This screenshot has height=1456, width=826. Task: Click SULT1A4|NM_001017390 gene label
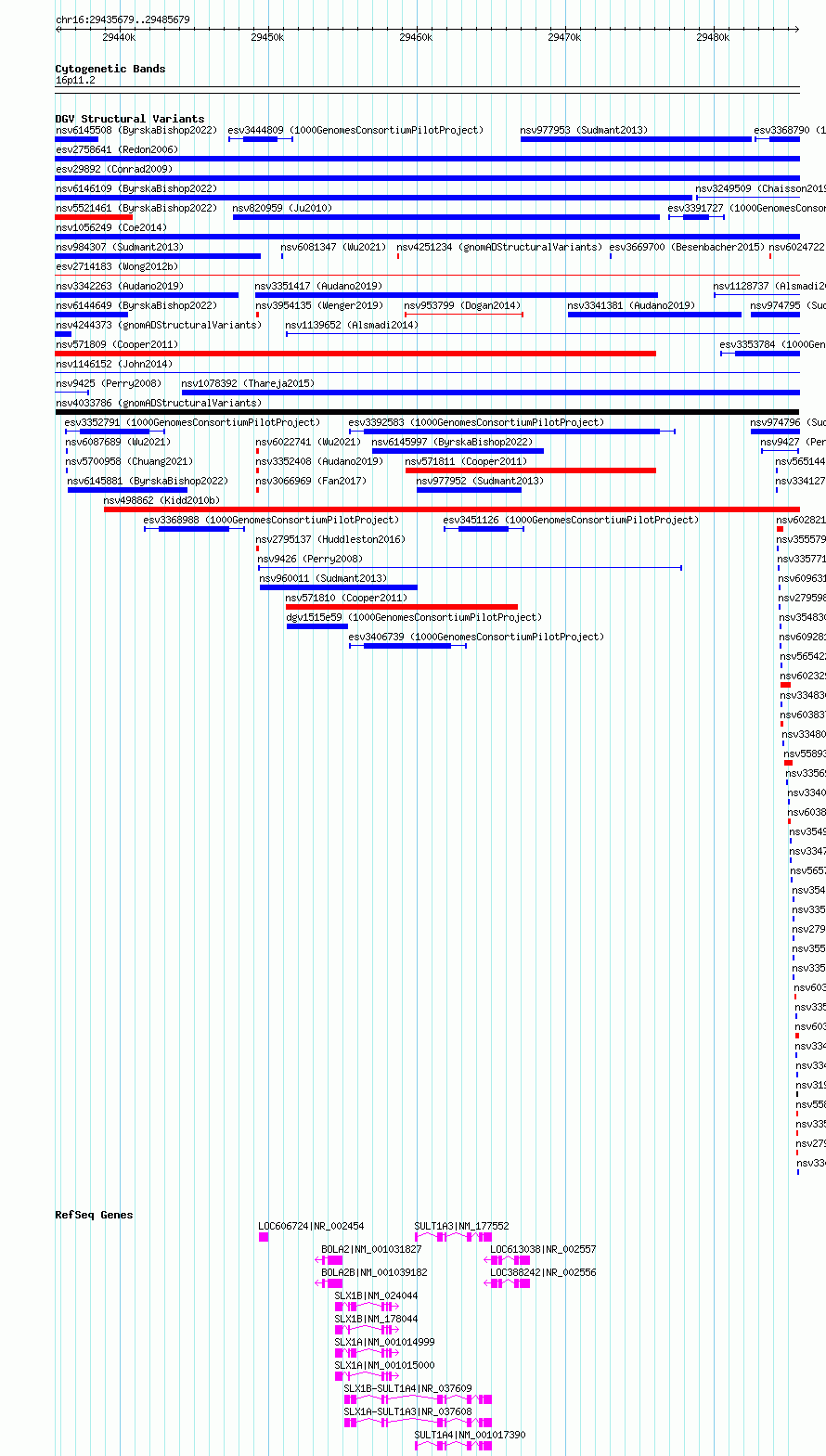pyautogui.click(x=470, y=1435)
